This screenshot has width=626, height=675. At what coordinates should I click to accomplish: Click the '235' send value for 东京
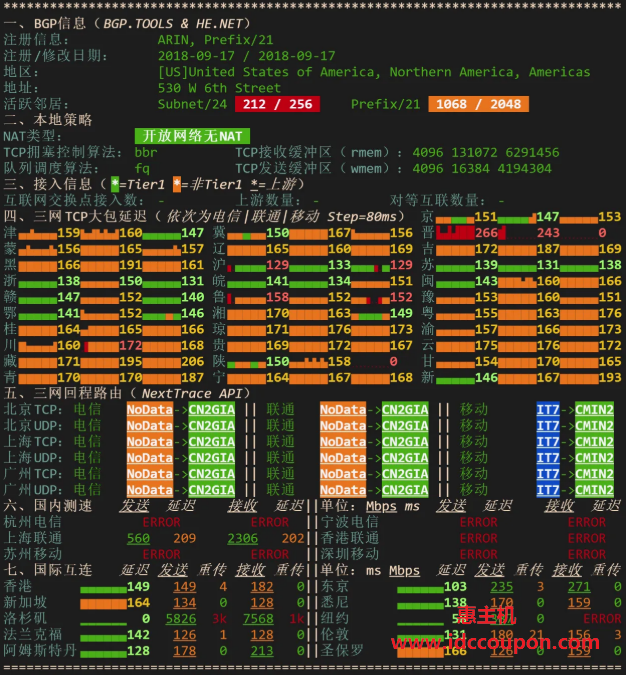tap(502, 587)
